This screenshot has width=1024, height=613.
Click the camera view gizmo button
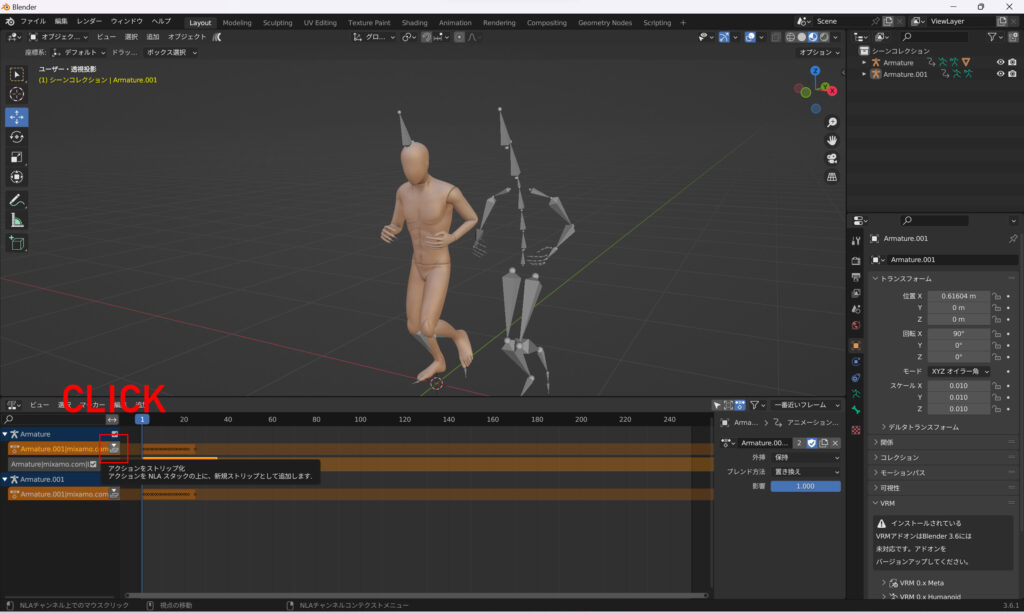[x=831, y=159]
